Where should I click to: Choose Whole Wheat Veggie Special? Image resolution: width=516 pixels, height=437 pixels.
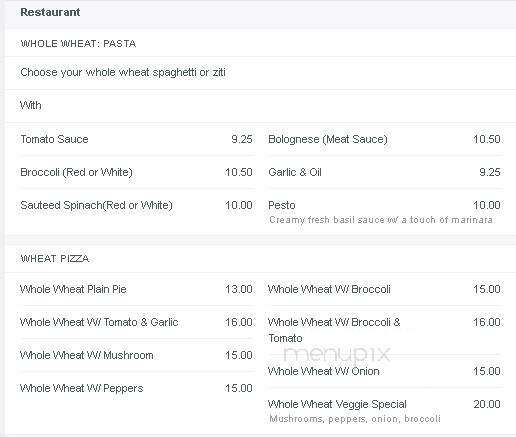click(337, 404)
